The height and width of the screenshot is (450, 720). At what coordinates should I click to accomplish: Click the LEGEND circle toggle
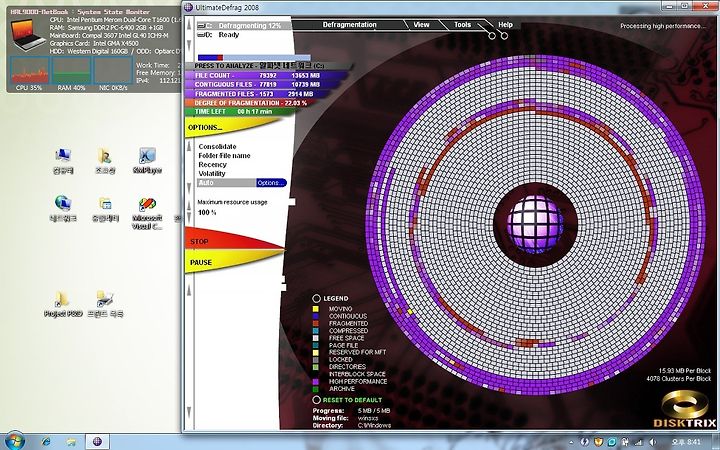pyautogui.click(x=316, y=298)
